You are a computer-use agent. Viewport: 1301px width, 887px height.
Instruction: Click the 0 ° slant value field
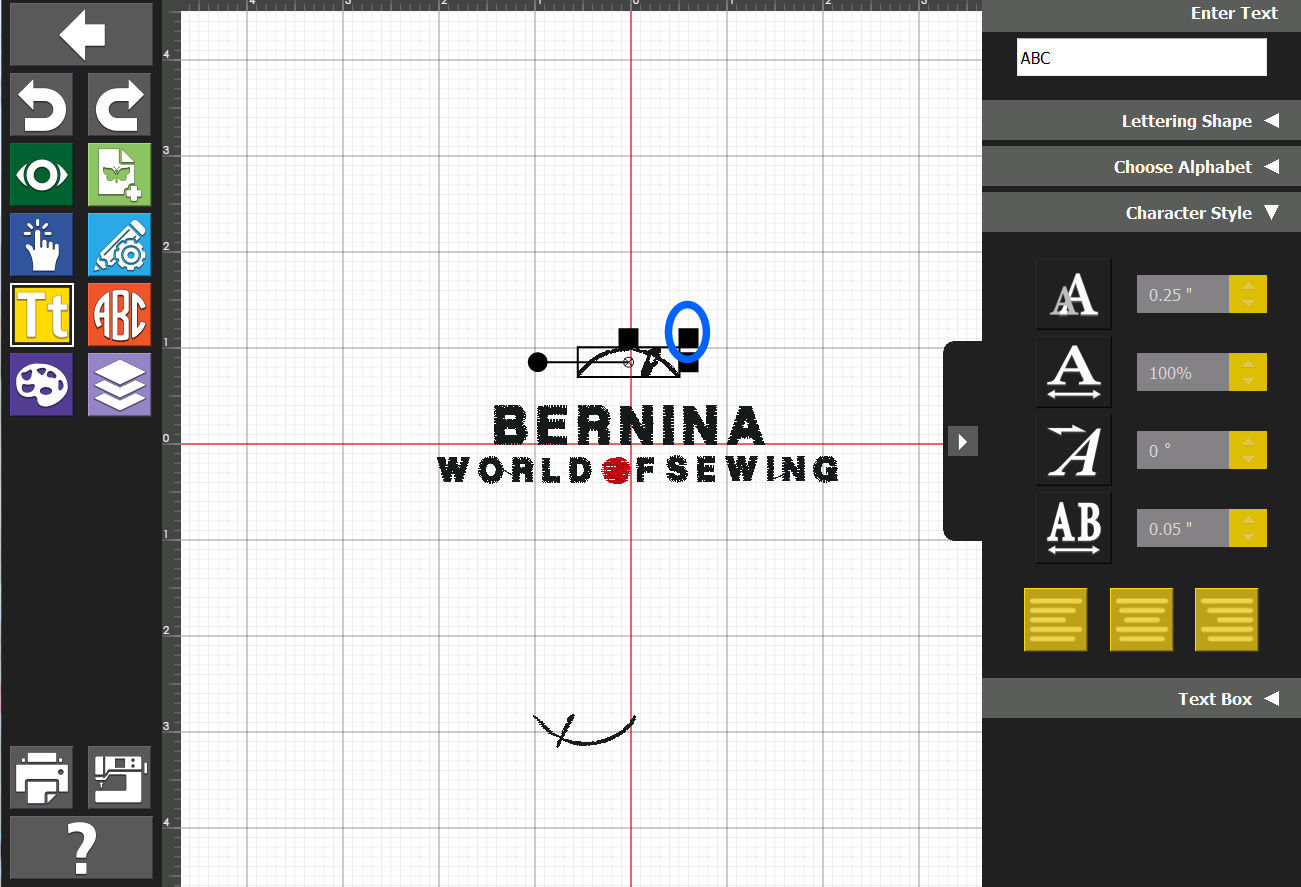[1183, 451]
